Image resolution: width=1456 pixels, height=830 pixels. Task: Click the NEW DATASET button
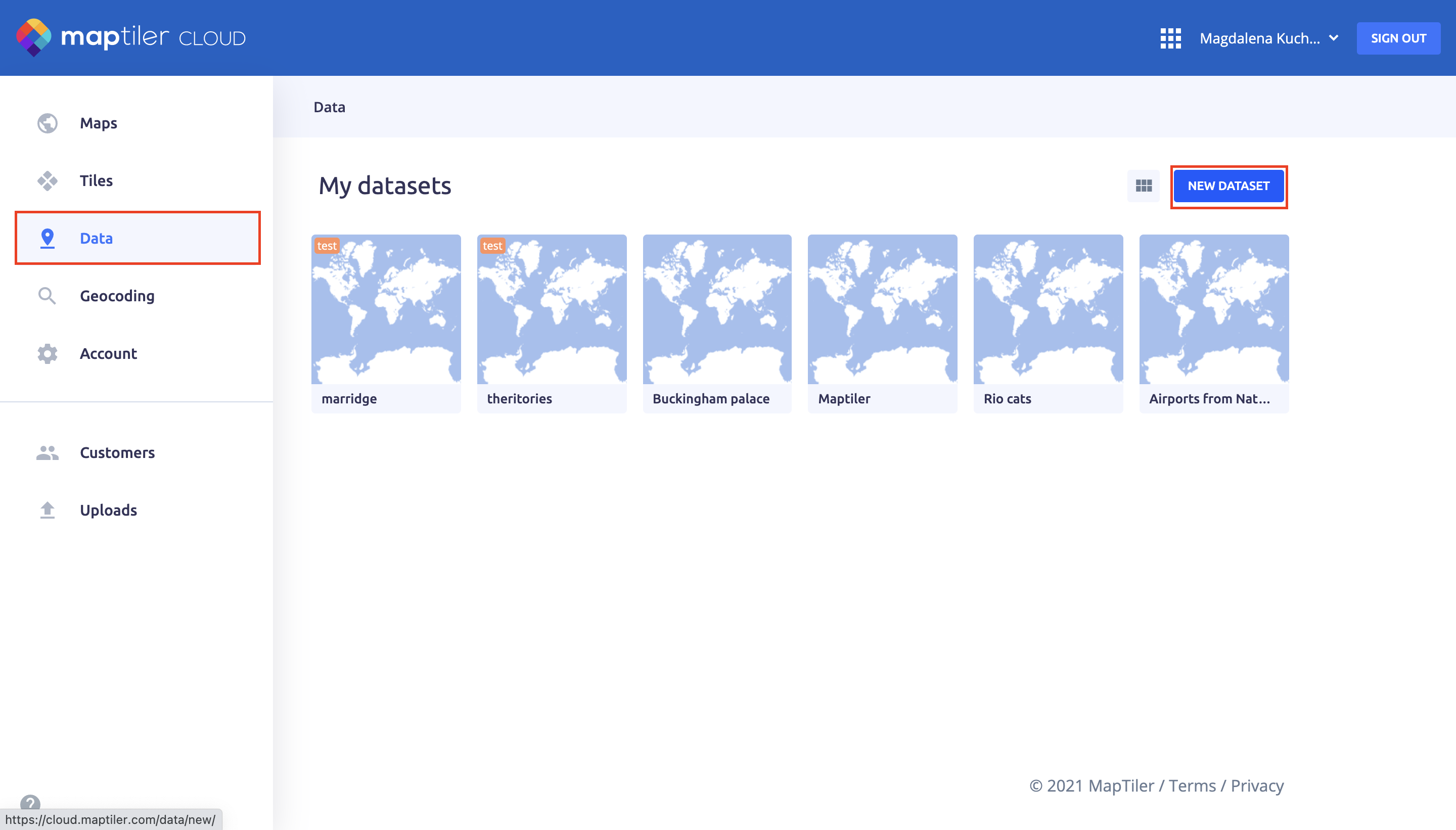[1228, 186]
